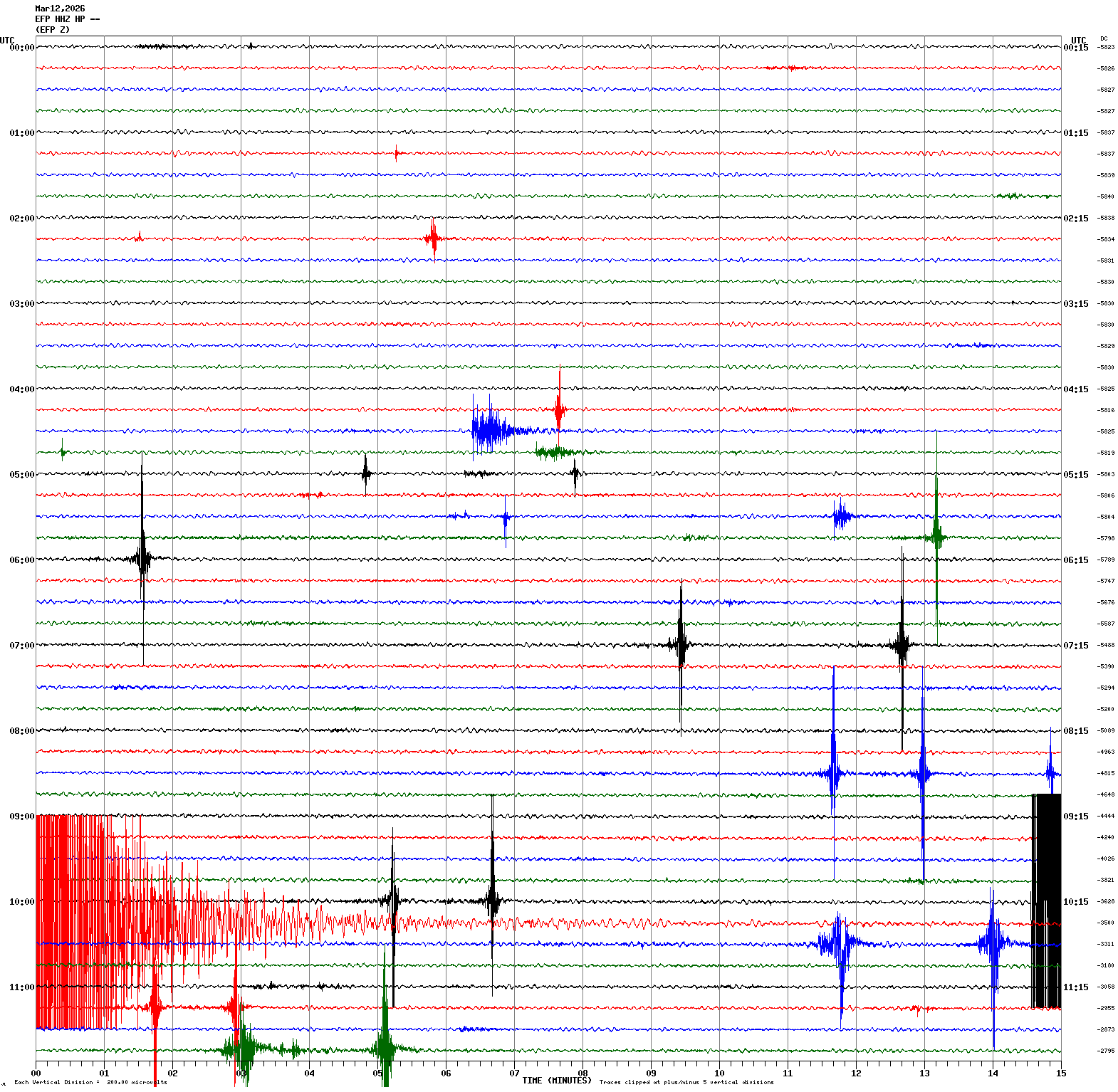Select the 09:00 hour label on left

coord(21,817)
